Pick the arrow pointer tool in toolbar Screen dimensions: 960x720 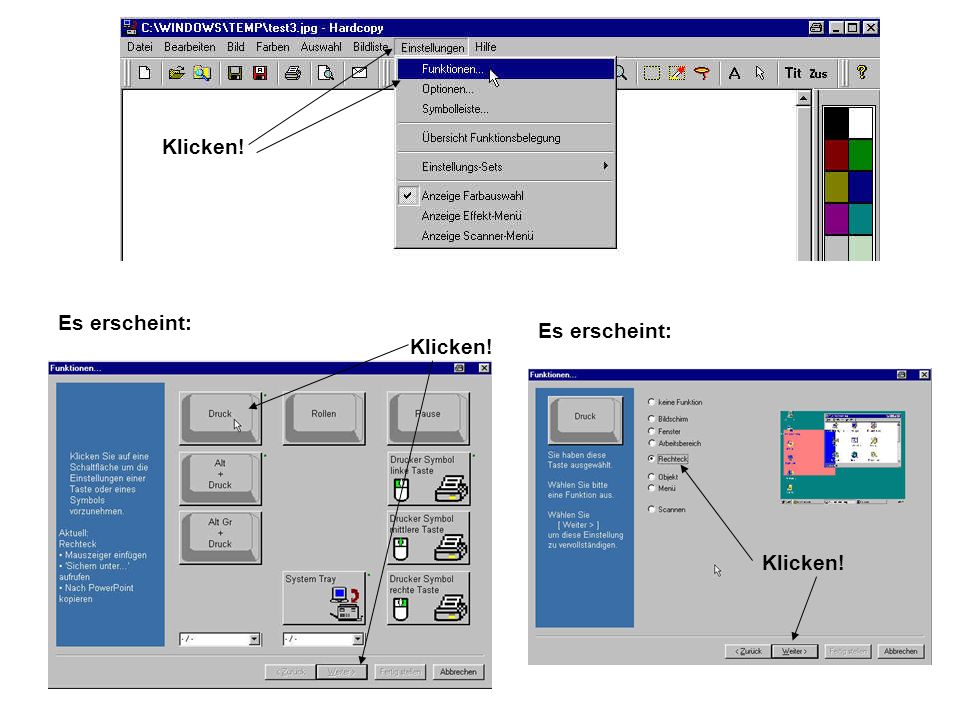click(760, 73)
